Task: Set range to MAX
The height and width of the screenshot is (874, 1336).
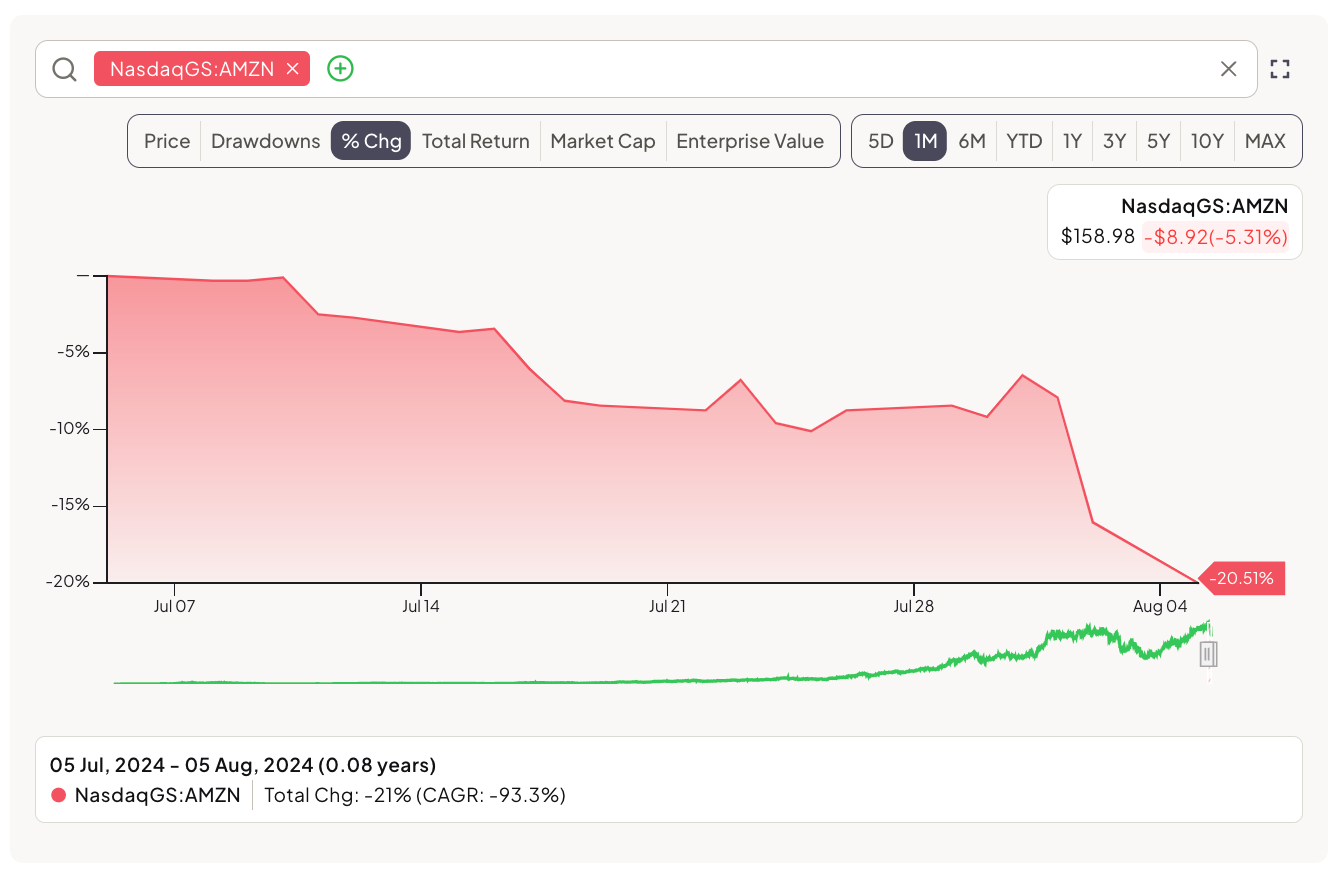Action: [1265, 141]
